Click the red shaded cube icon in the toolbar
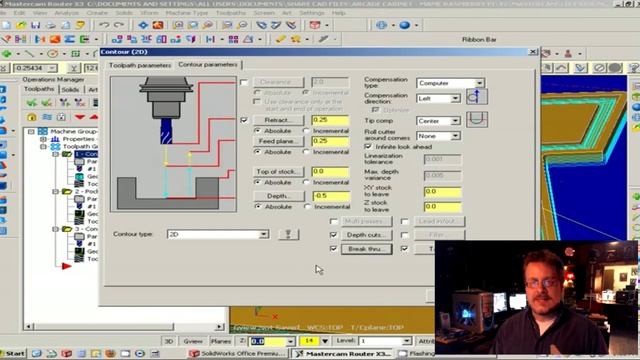The height and width of the screenshot is (360, 640). click(x=315, y=25)
